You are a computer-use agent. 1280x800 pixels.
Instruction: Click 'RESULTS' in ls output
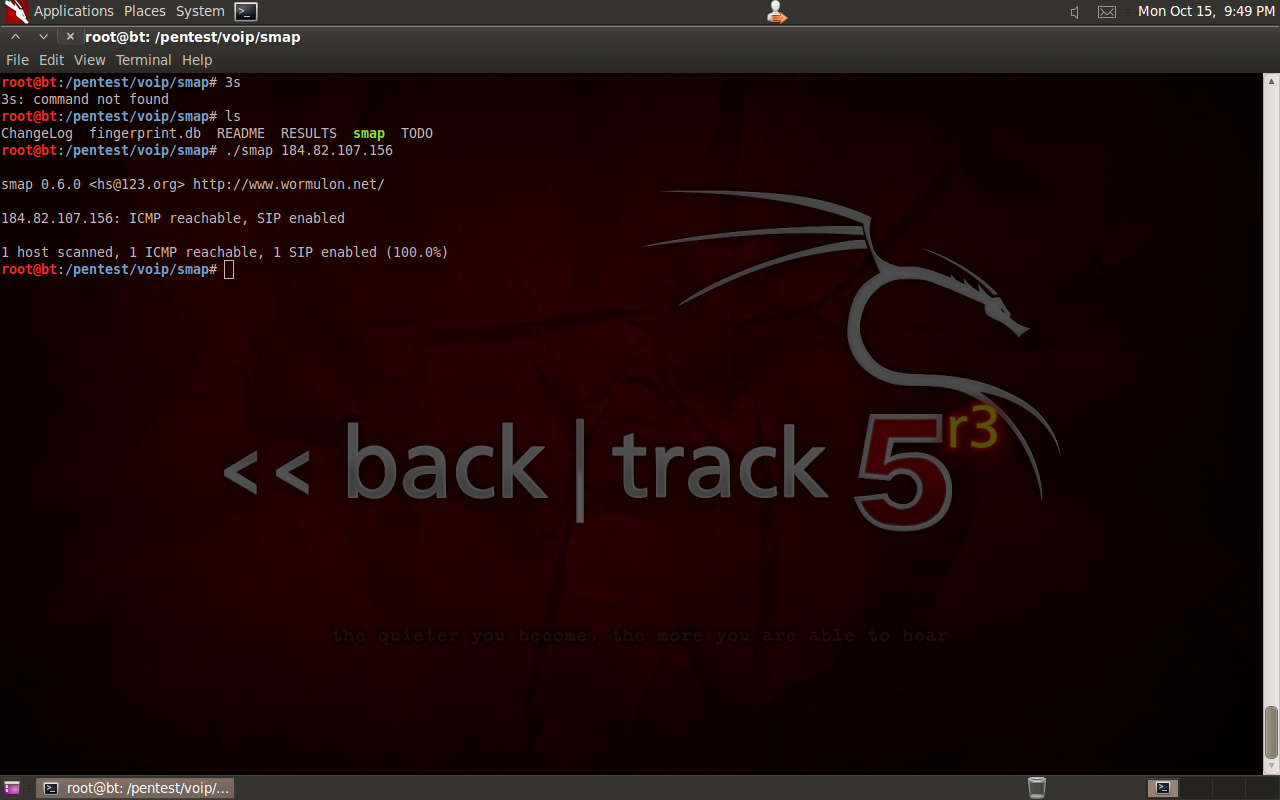point(309,133)
